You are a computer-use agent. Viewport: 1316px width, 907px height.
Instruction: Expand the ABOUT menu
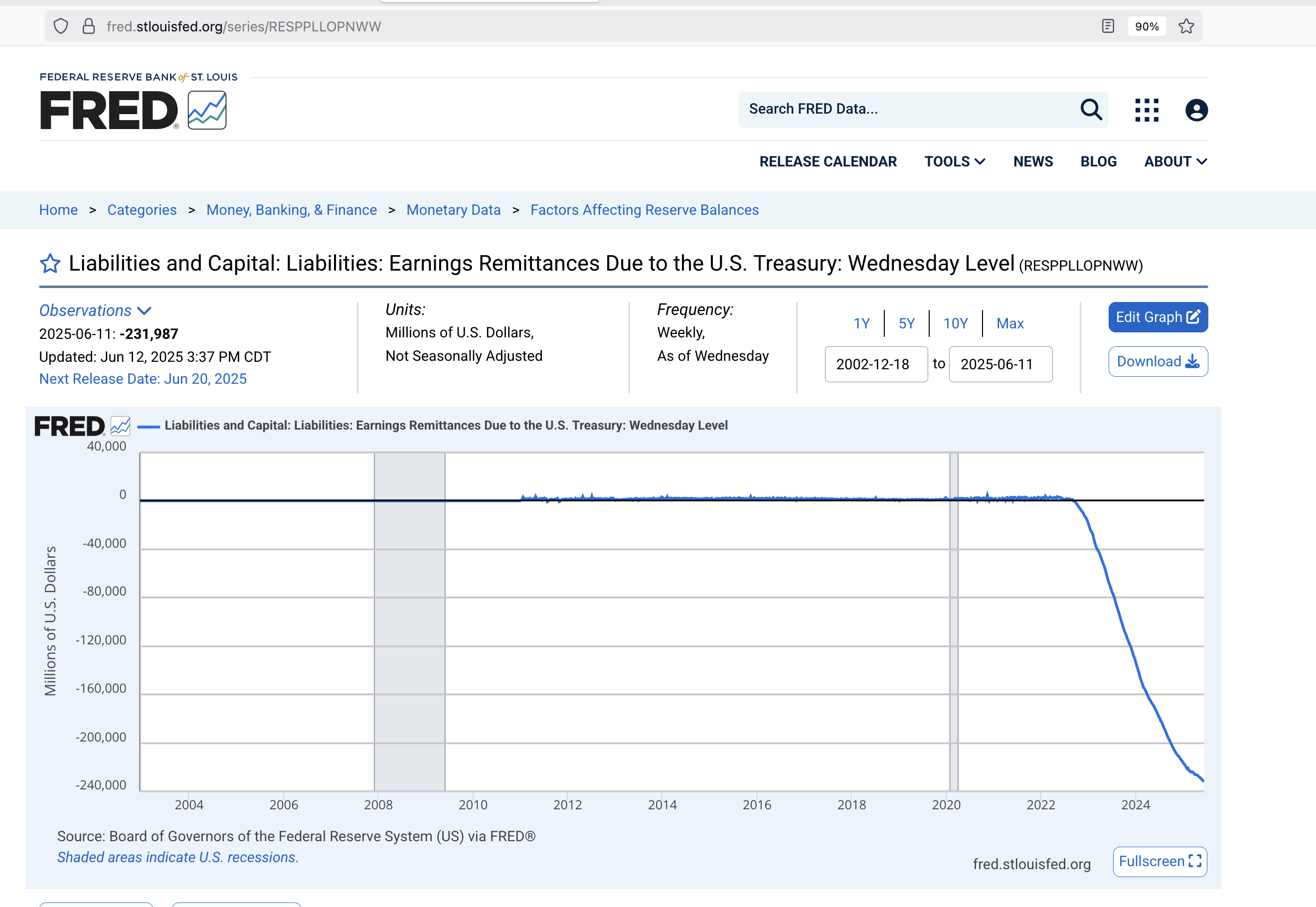coord(1175,161)
